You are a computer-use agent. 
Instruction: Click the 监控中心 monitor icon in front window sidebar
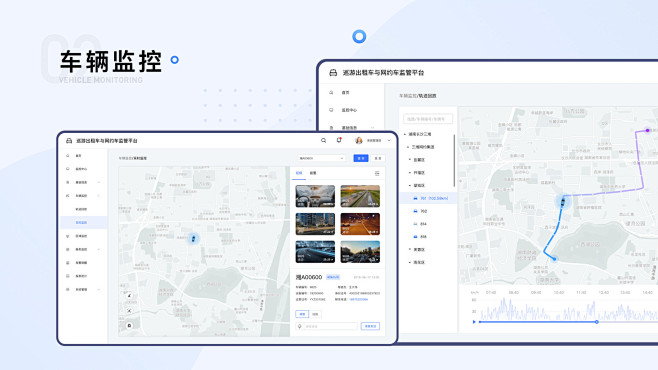[x=68, y=169]
